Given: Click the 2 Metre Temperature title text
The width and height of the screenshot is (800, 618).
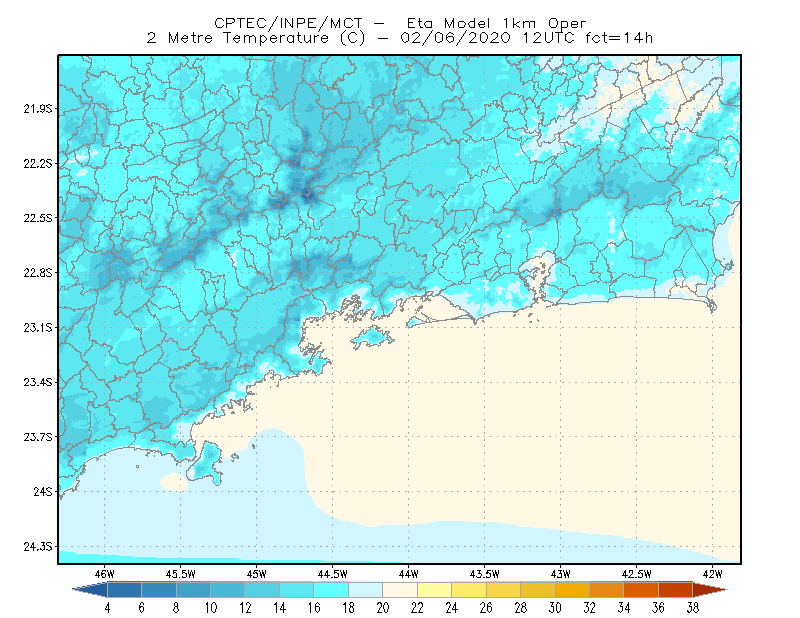Looking at the screenshot, I should pos(238,38).
